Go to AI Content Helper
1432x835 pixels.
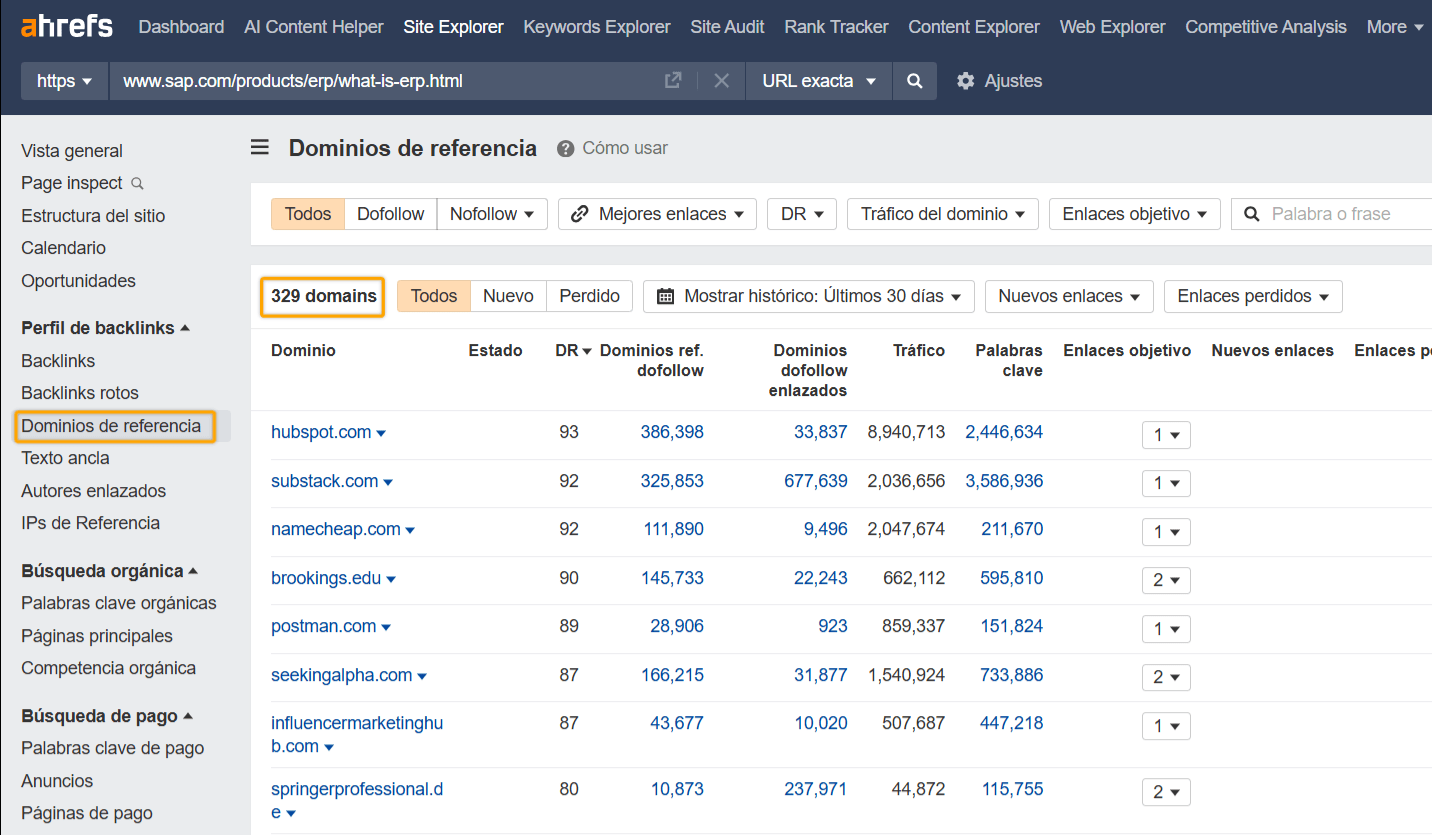pyautogui.click(x=314, y=27)
